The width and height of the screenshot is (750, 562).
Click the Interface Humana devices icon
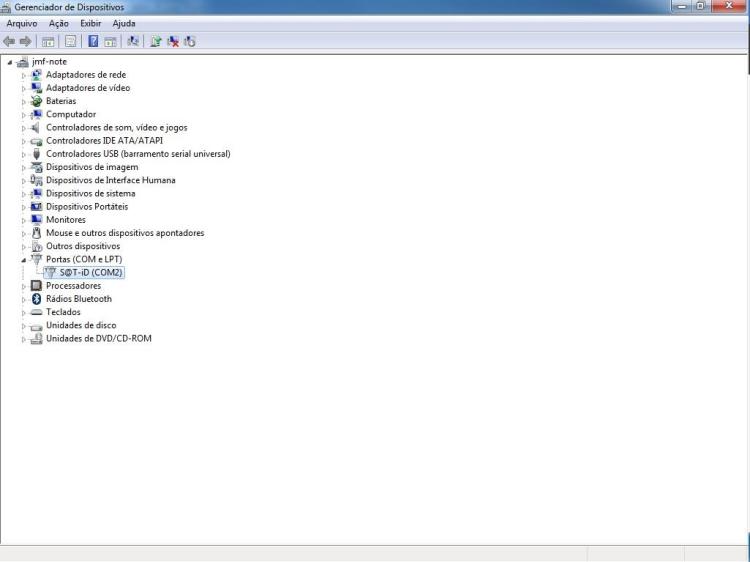pyautogui.click(x=36, y=180)
